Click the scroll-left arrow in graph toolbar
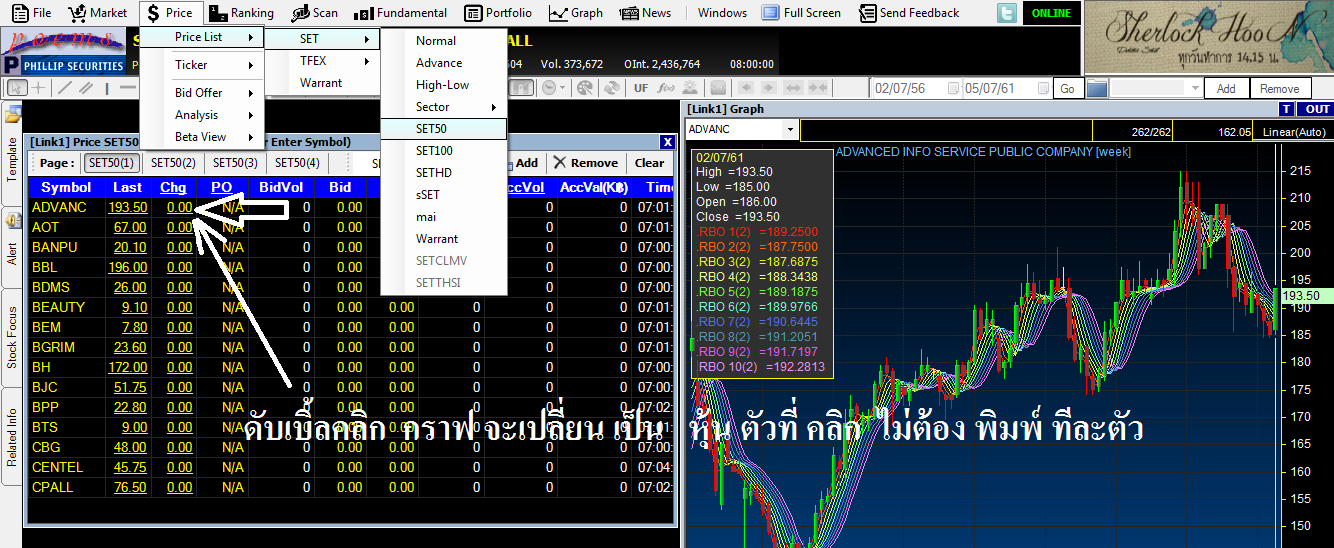Viewport: 1334px width, 548px height. point(746,88)
